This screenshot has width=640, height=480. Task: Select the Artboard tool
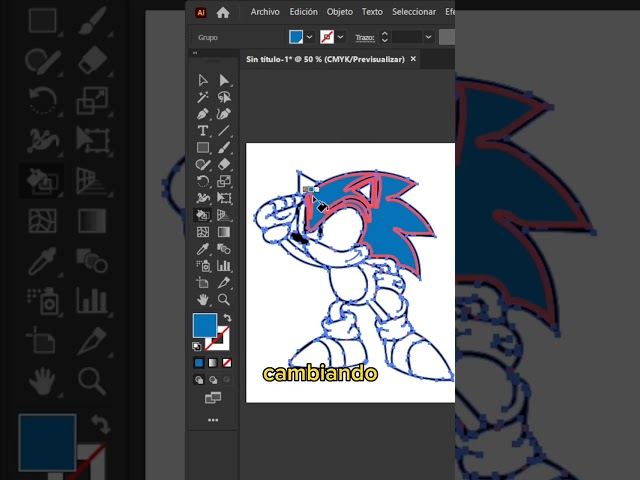click(203, 282)
